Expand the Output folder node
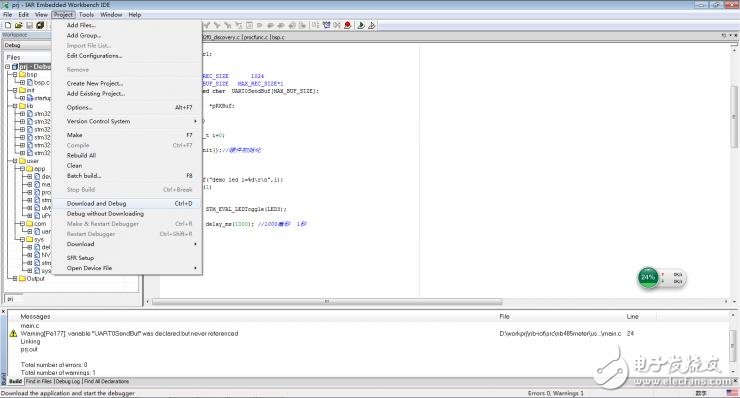 (x=15, y=279)
